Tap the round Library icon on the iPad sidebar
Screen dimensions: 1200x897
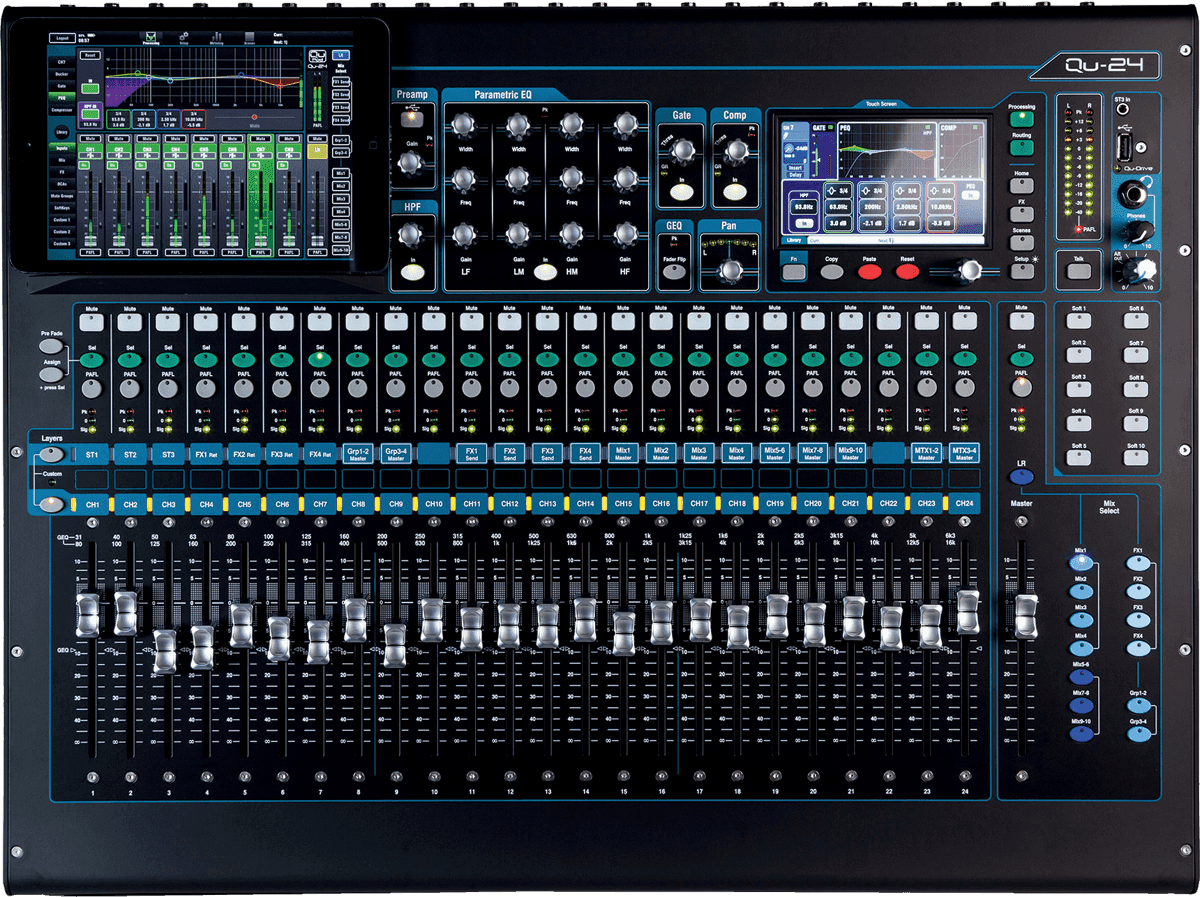(62, 131)
